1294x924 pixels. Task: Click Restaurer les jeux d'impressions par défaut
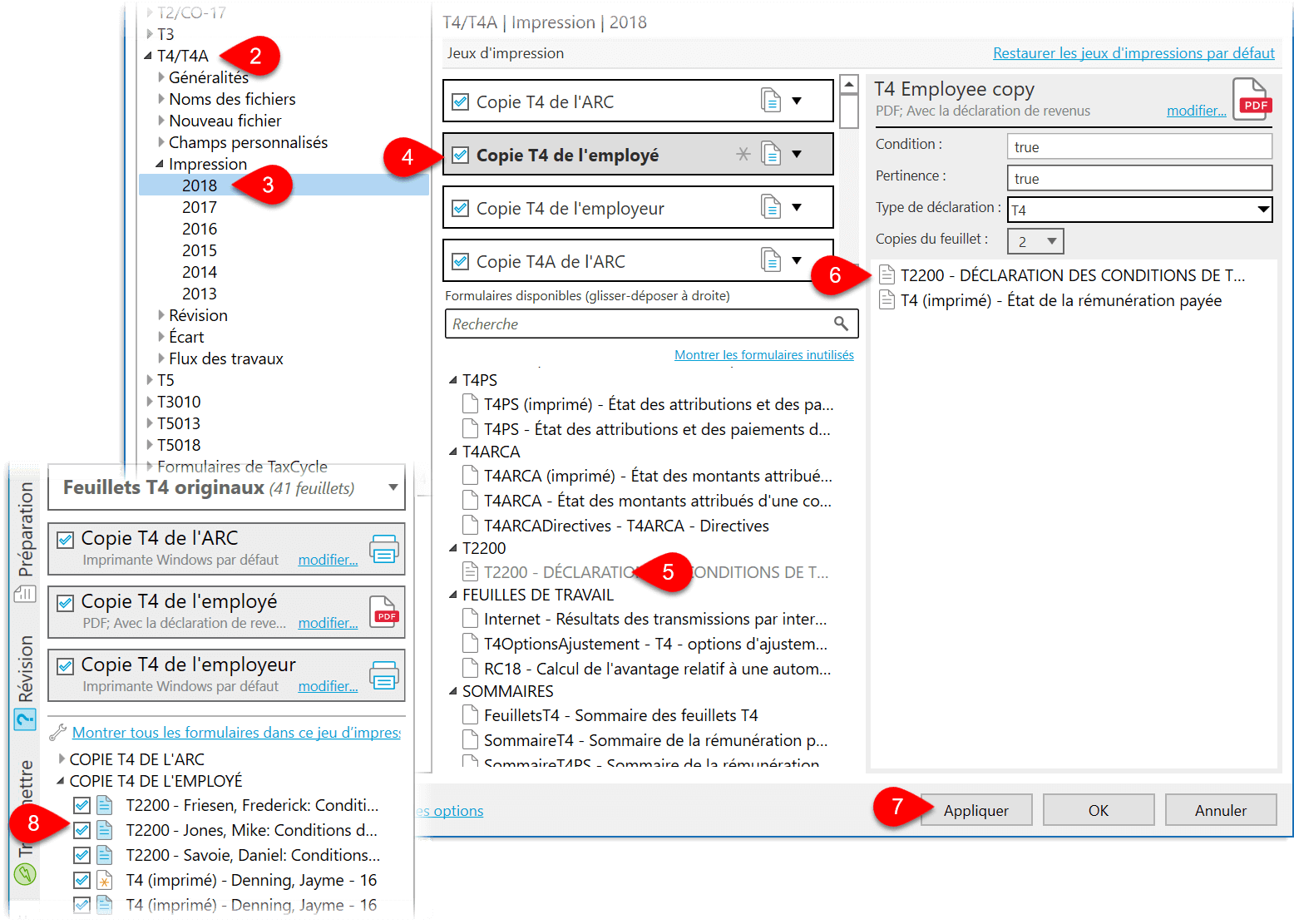coord(1133,53)
